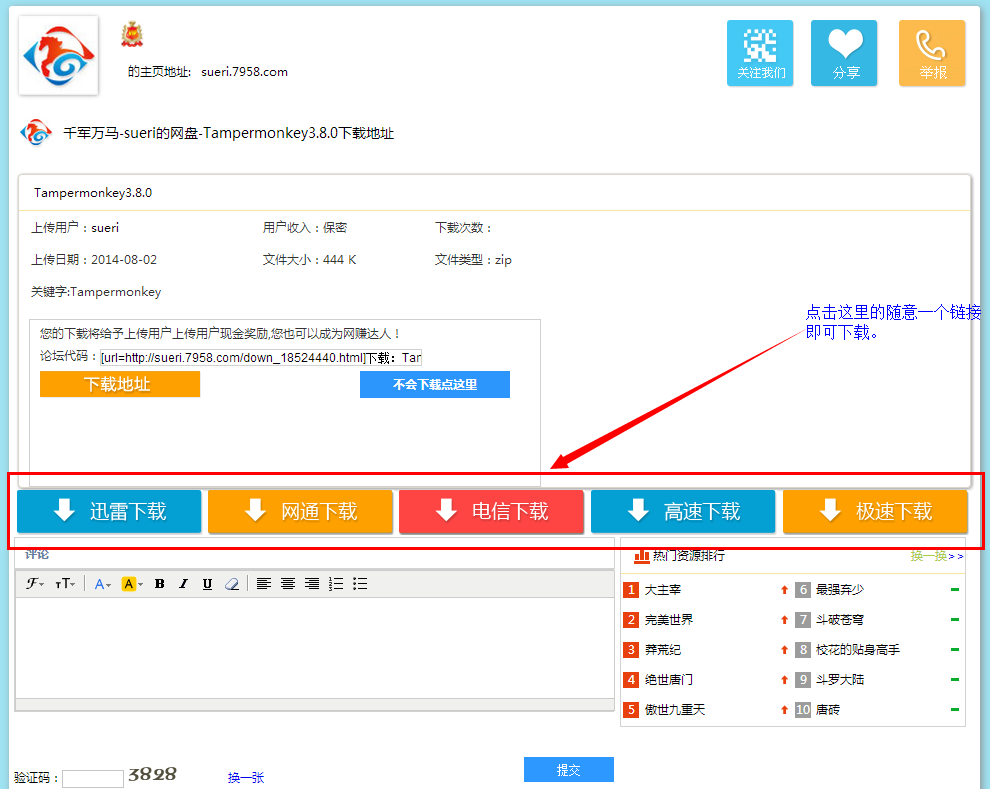Open the 最强弃少 ranking entry

(840, 590)
